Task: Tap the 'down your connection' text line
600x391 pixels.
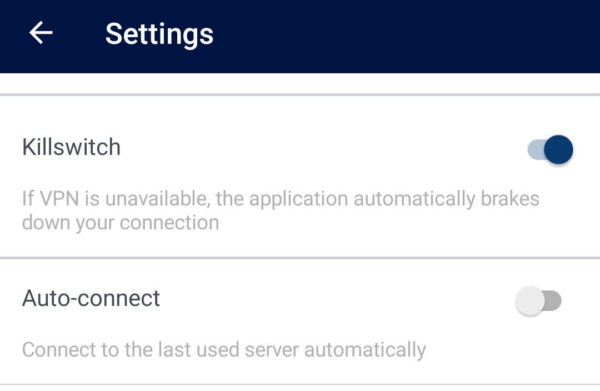Action: (121, 223)
